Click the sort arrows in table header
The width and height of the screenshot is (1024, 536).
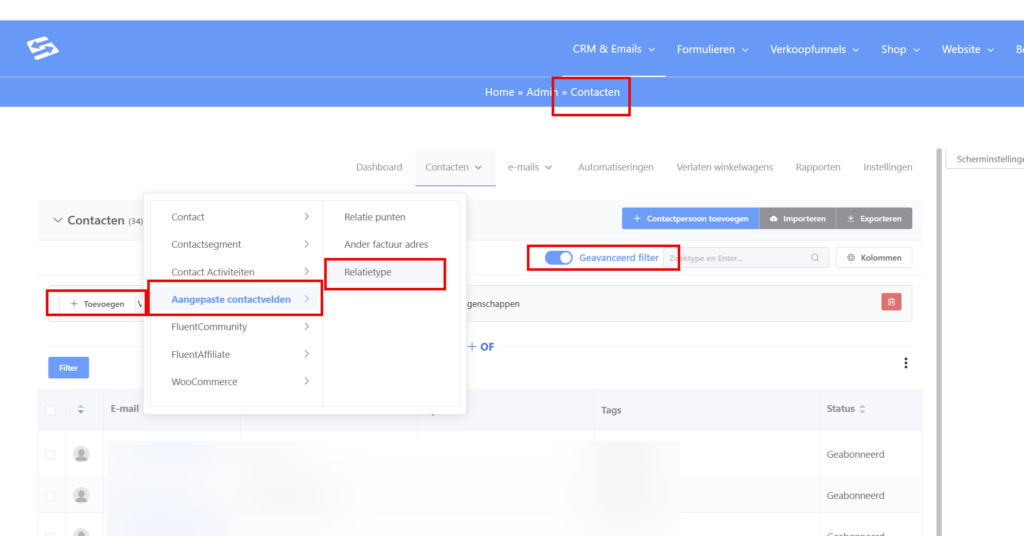point(81,410)
